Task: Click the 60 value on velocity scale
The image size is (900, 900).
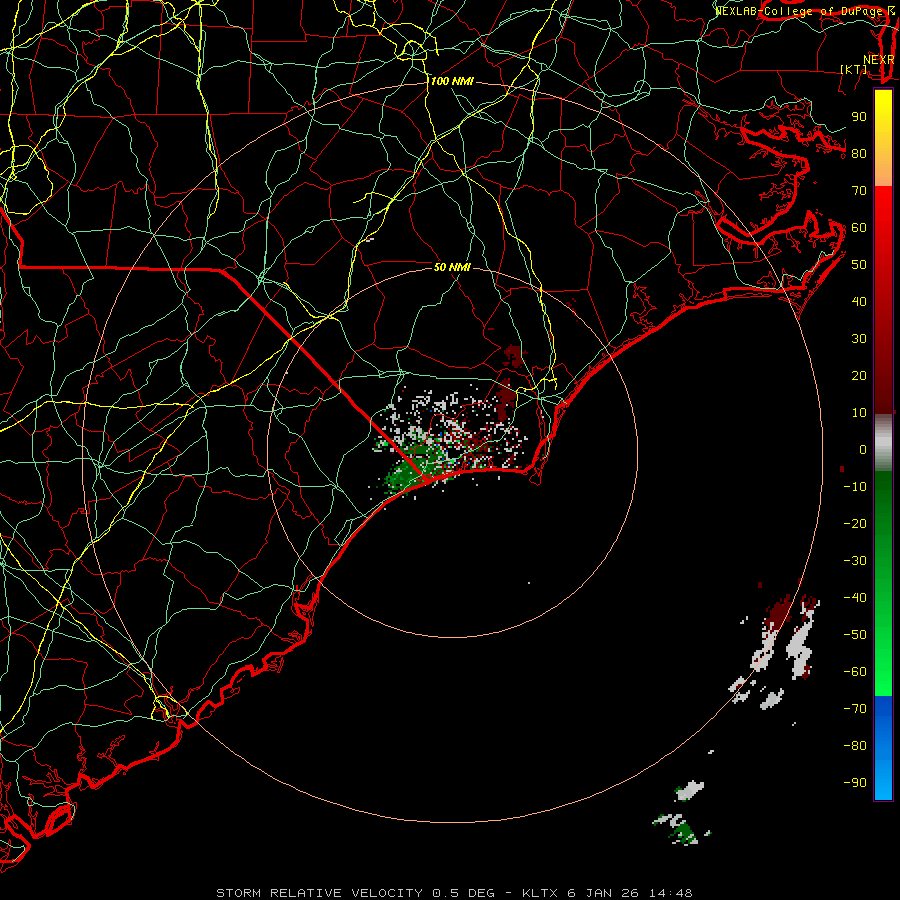Action: coord(859,228)
